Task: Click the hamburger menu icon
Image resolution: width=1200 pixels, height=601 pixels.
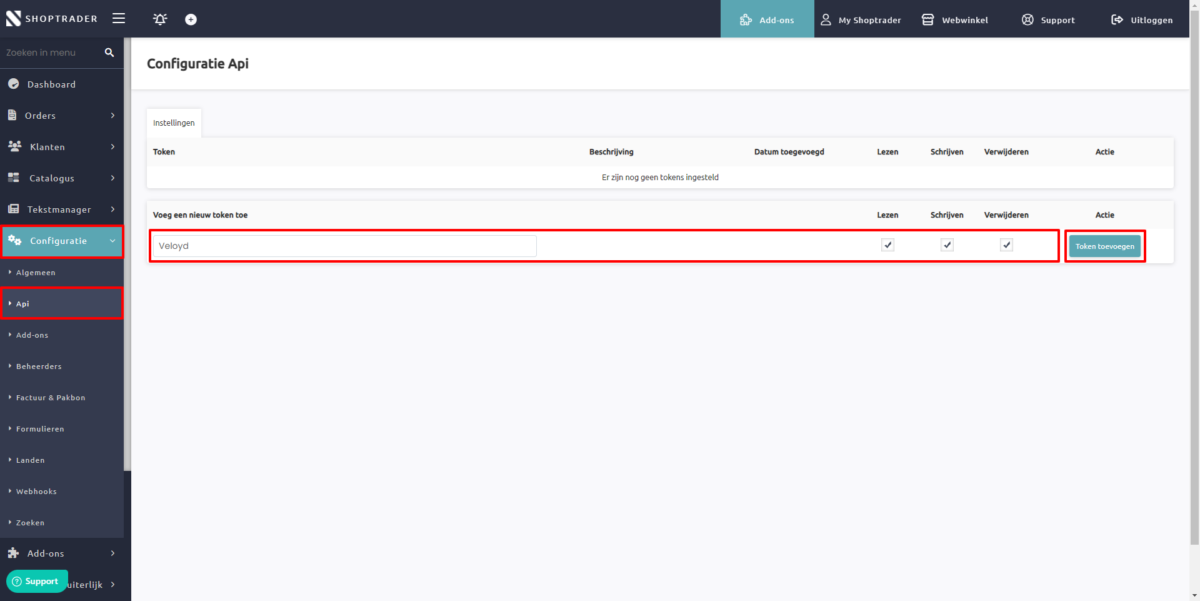Action: click(x=118, y=19)
